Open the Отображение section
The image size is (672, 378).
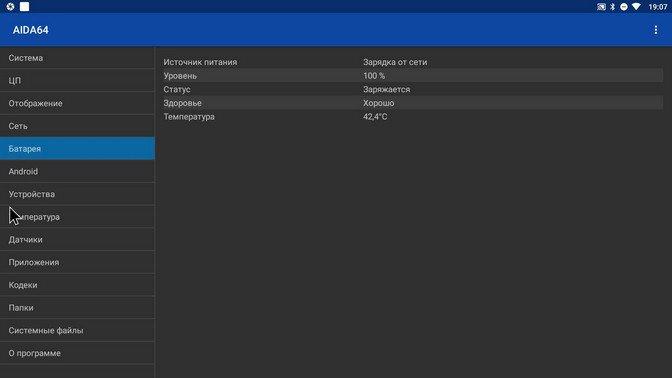77,103
